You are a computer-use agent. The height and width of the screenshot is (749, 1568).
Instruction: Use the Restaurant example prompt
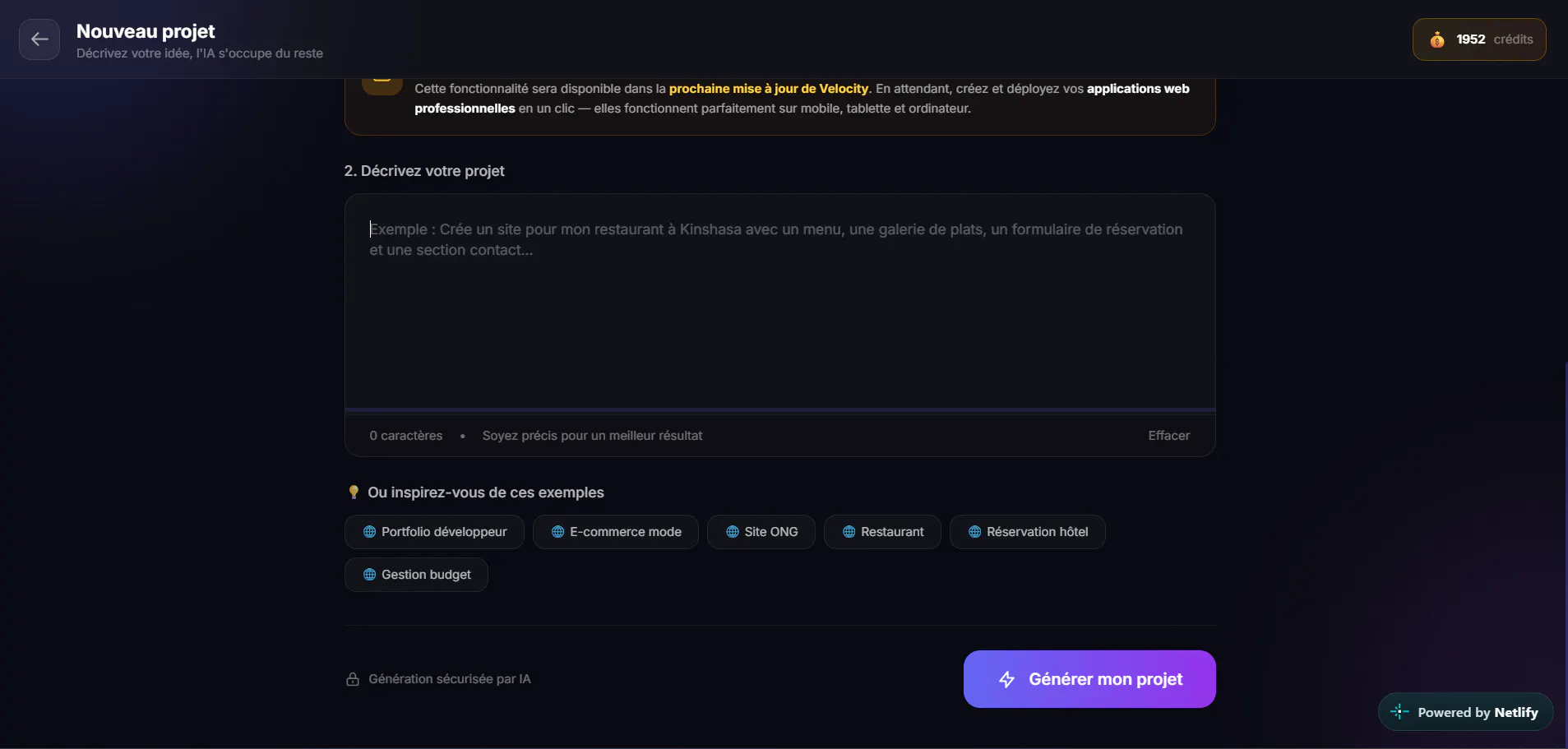coord(882,532)
